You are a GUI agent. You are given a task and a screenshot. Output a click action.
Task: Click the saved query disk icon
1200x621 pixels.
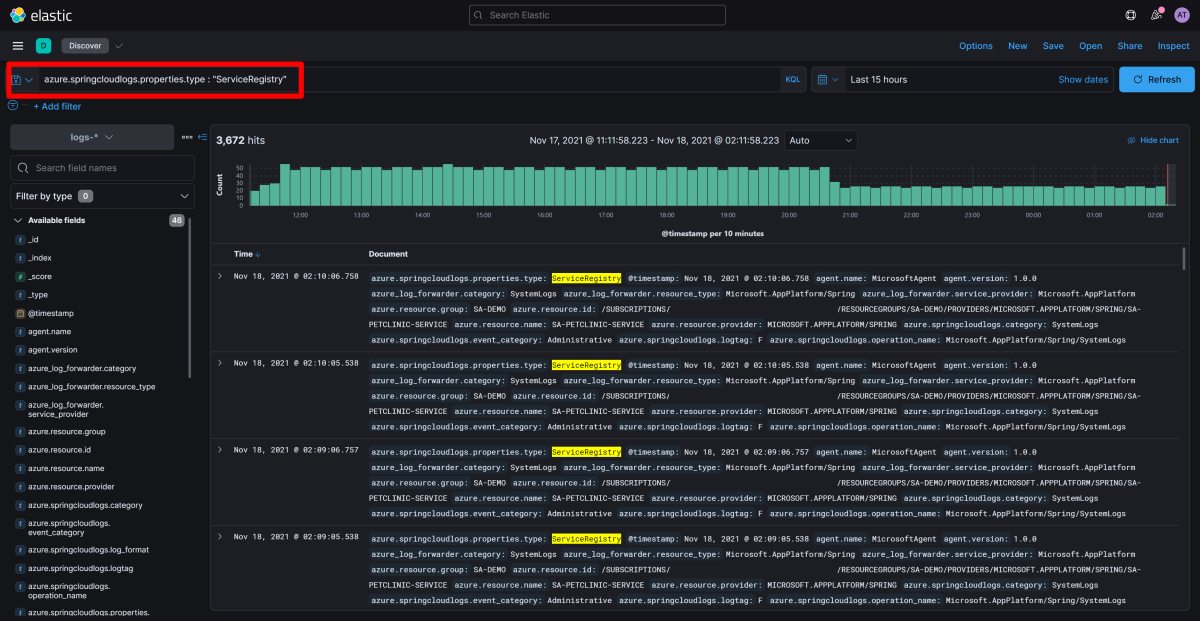(x=17, y=79)
